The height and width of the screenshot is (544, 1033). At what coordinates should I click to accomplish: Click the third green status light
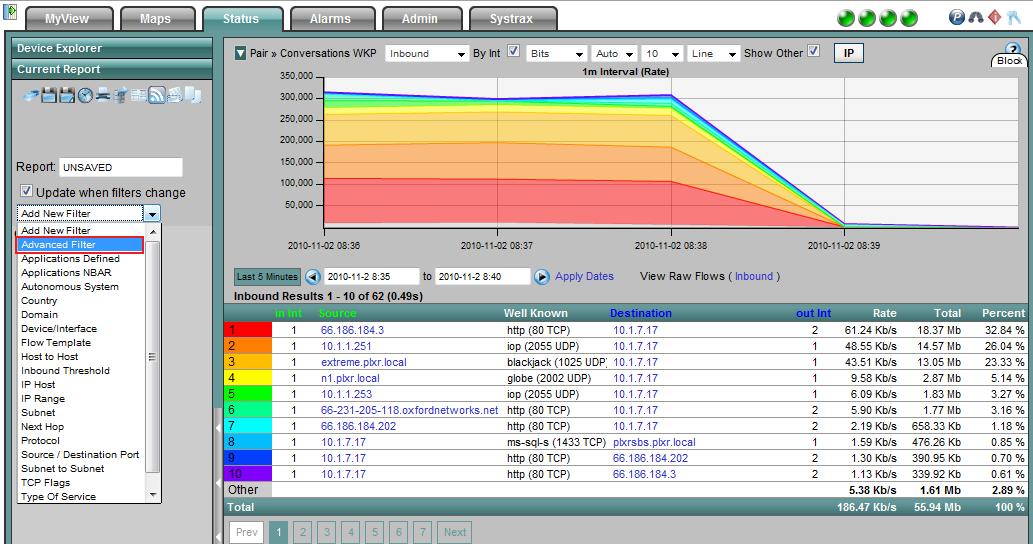tap(888, 18)
